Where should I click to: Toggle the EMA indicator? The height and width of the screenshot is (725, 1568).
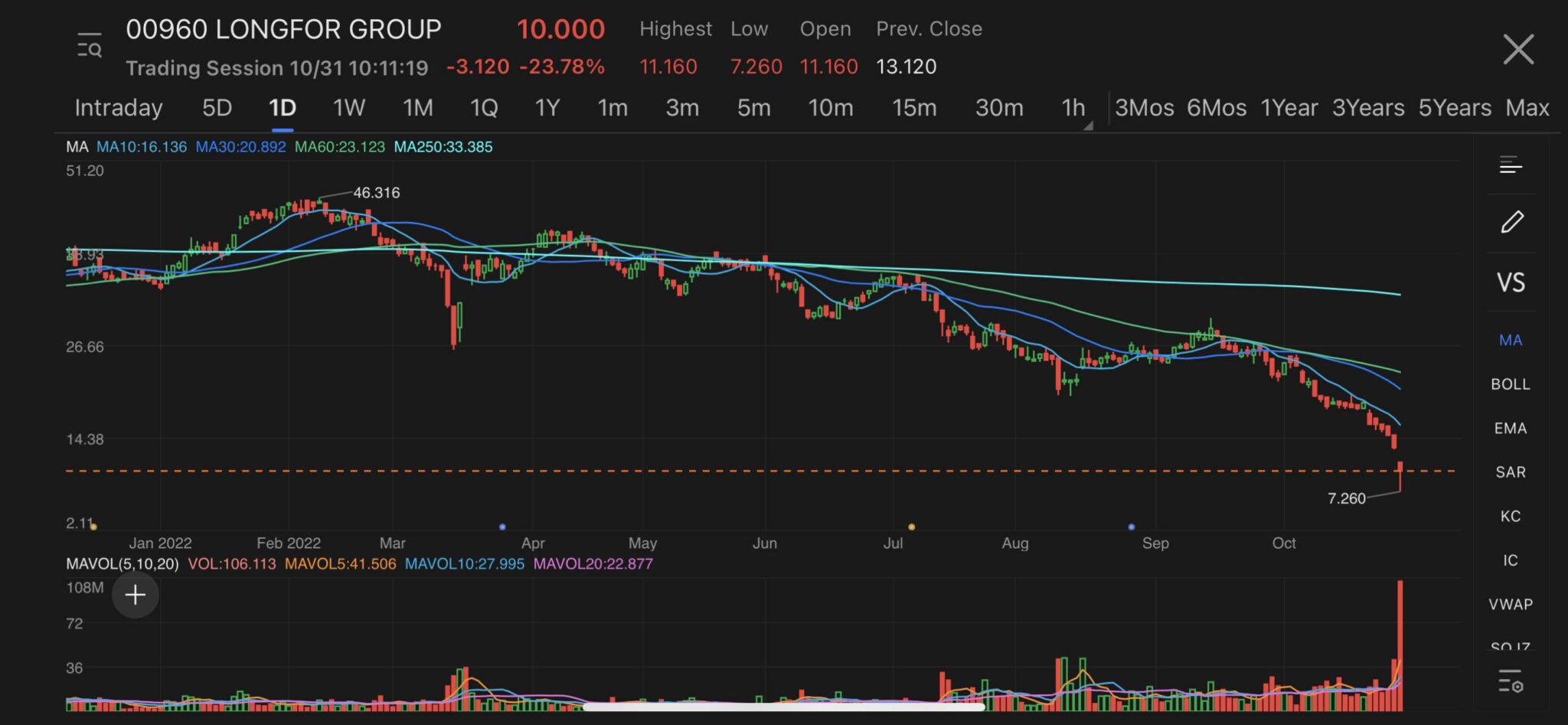1511,429
